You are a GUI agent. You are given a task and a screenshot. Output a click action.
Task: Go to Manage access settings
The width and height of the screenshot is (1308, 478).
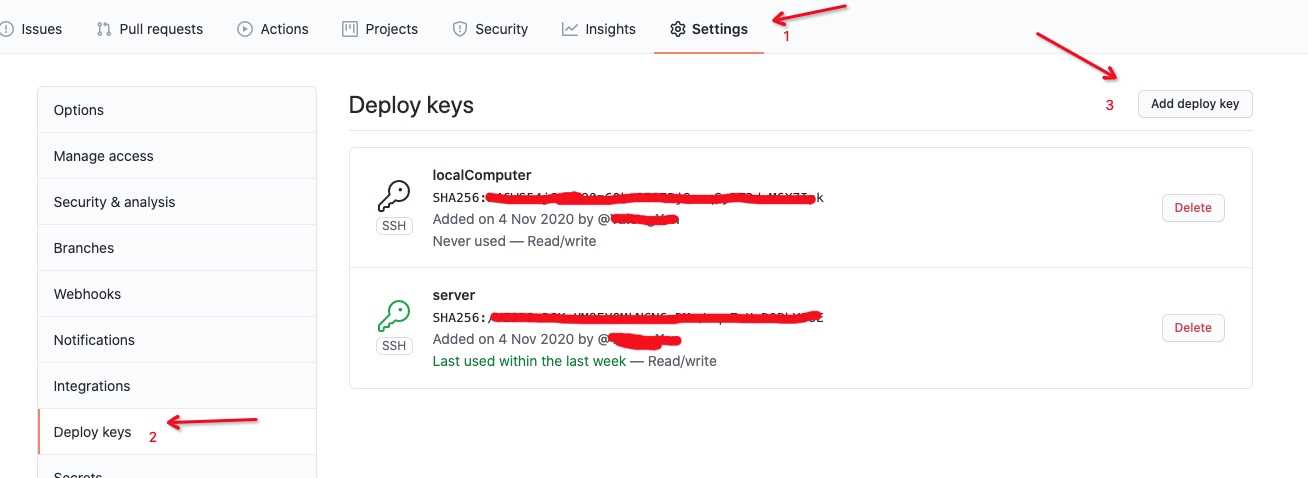point(177,156)
